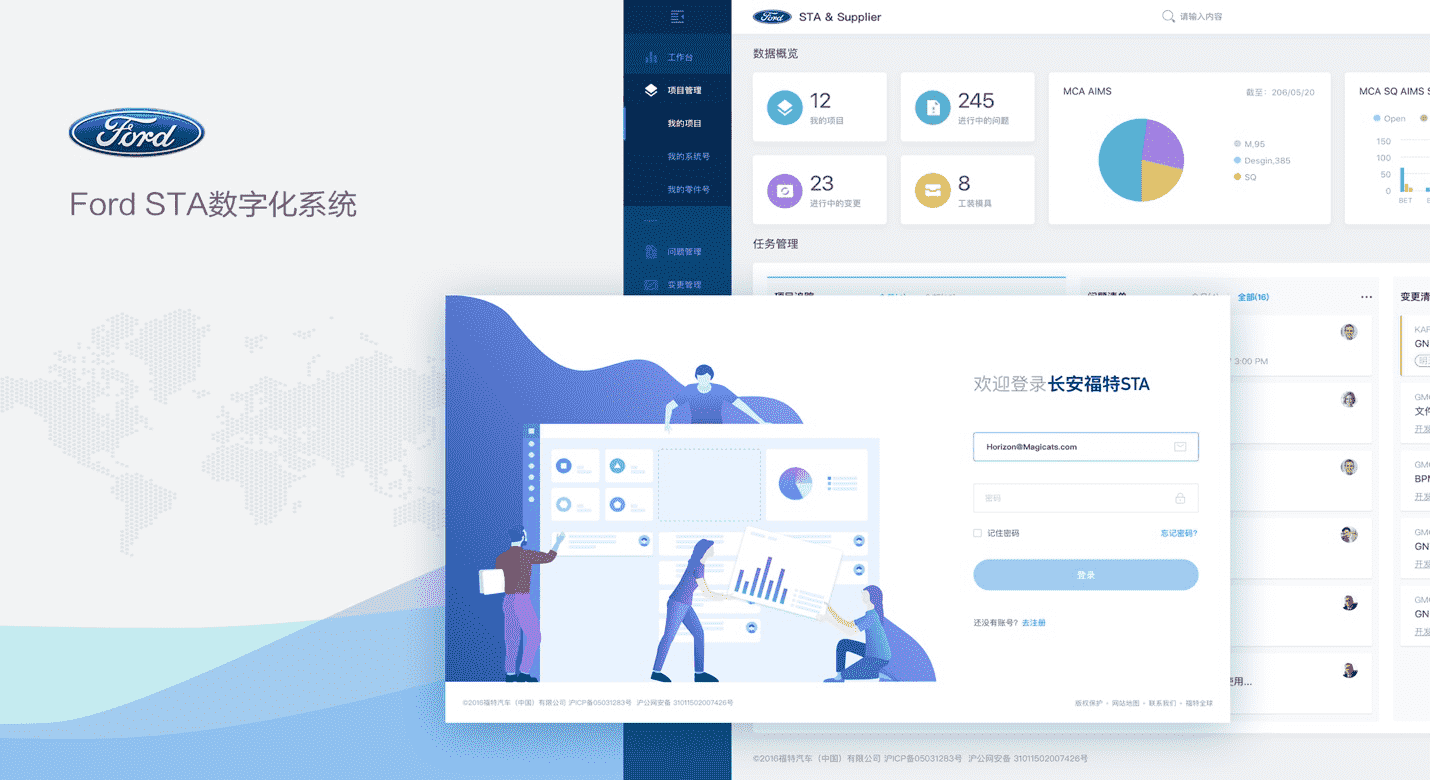Viewport: 1430px width, 780px height.
Task: Open the three-dot more options menu
Action: click(x=1366, y=297)
